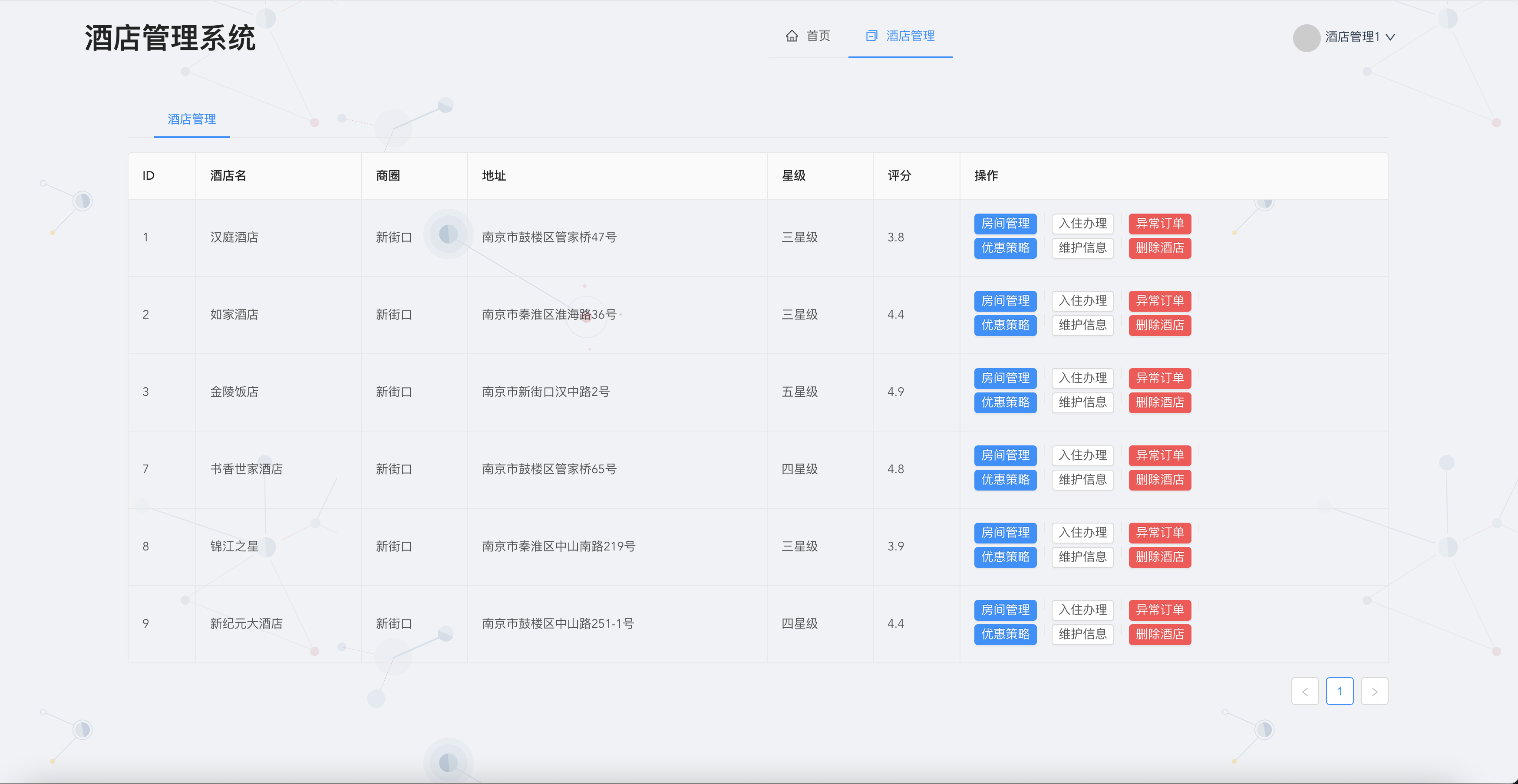This screenshot has width=1518, height=784.
Task: View 异常订单 for 金陵饭店
Action: click(x=1160, y=378)
